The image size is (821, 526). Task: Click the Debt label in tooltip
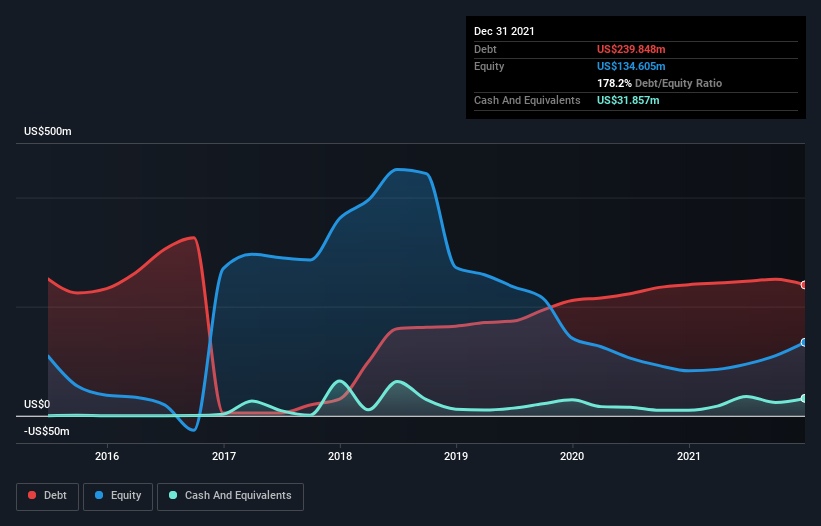485,49
